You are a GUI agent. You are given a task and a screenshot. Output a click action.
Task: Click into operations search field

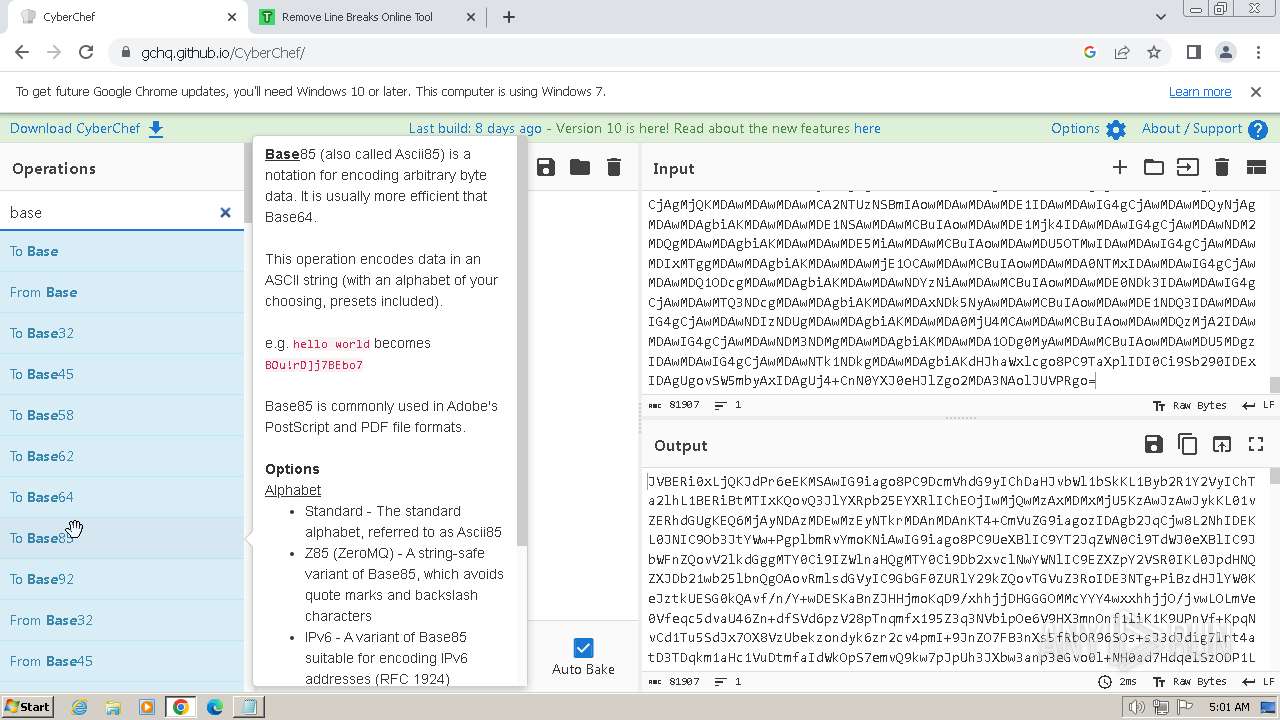tap(110, 212)
